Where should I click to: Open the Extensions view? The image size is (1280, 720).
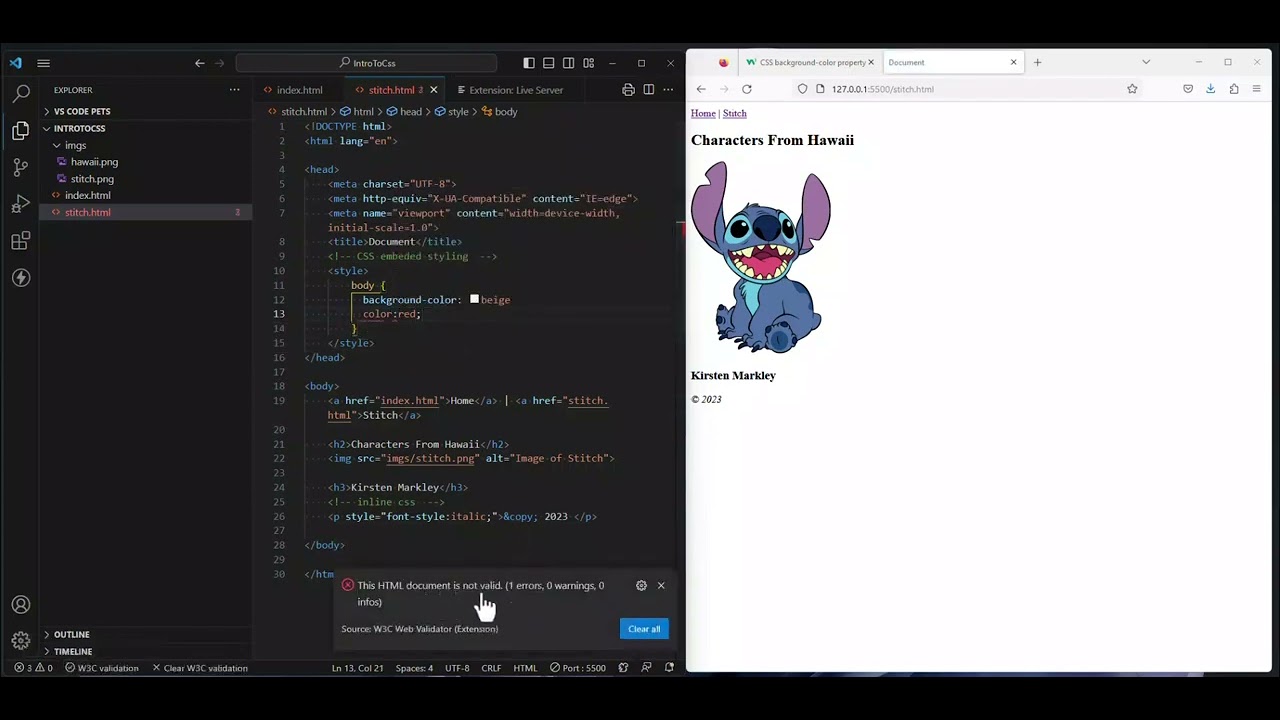tap(21, 241)
